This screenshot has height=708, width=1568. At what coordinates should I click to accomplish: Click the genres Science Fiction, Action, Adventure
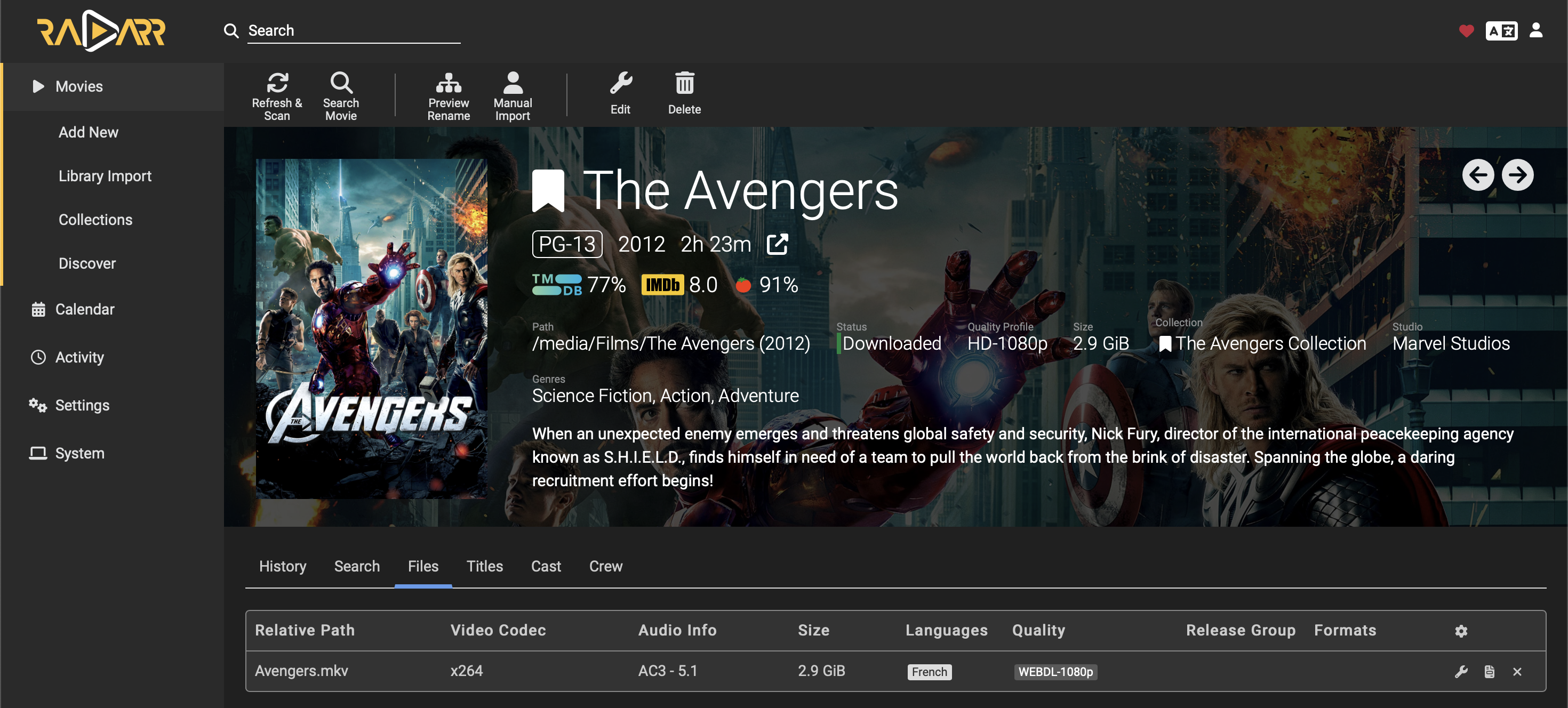(x=665, y=396)
